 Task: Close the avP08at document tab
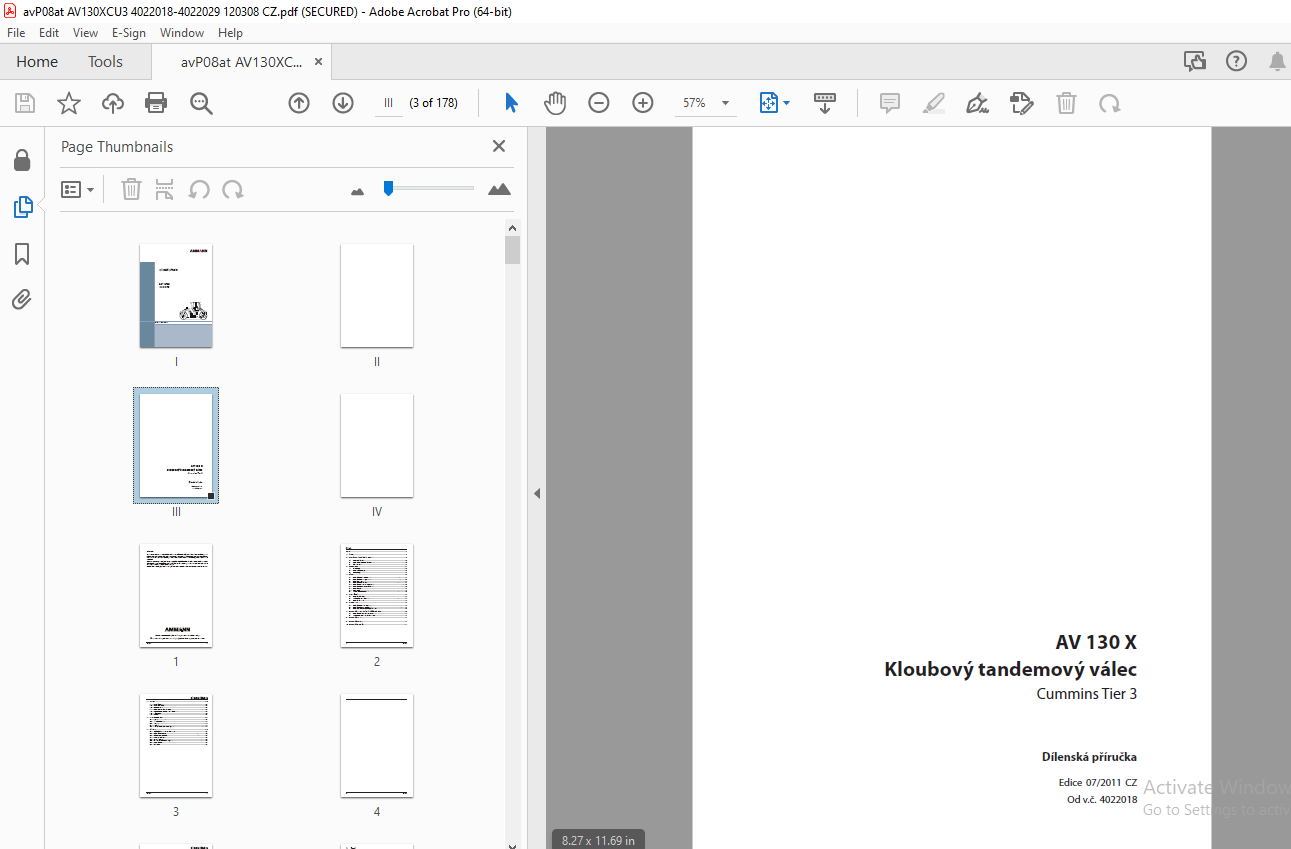click(318, 62)
